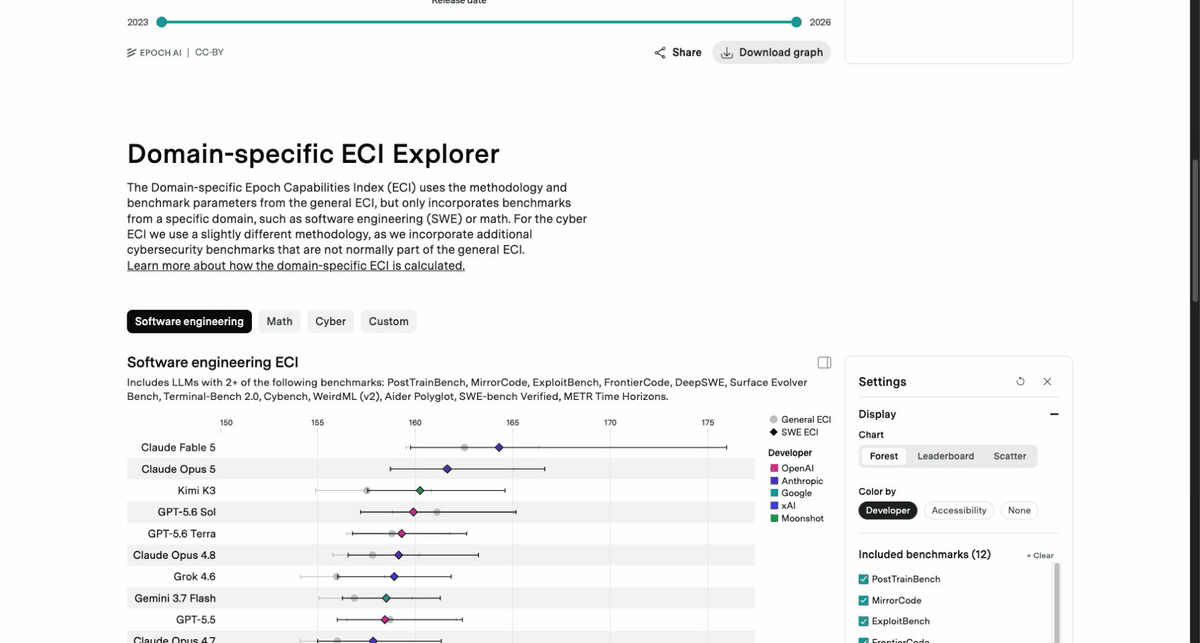The height and width of the screenshot is (643, 1200).
Task: Click the Claude Opus 4.8 row label
Action: (174, 555)
